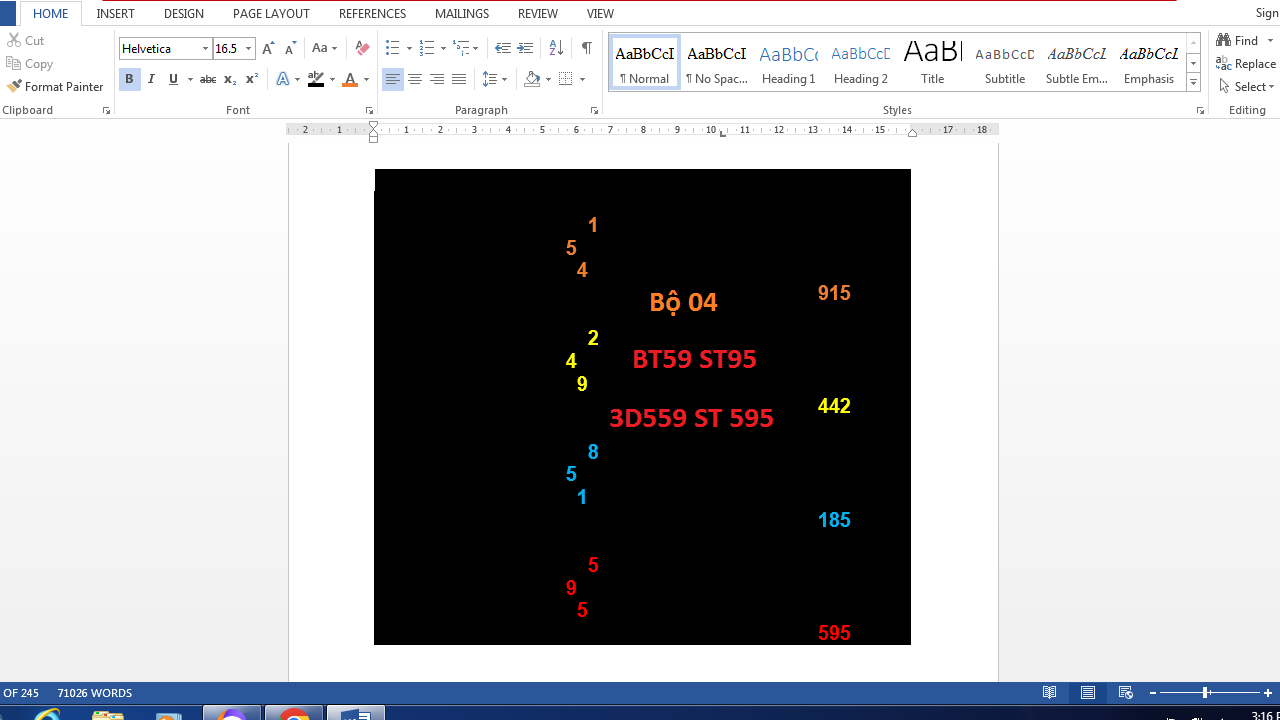Open the Helvetica font name dropdown

205,48
